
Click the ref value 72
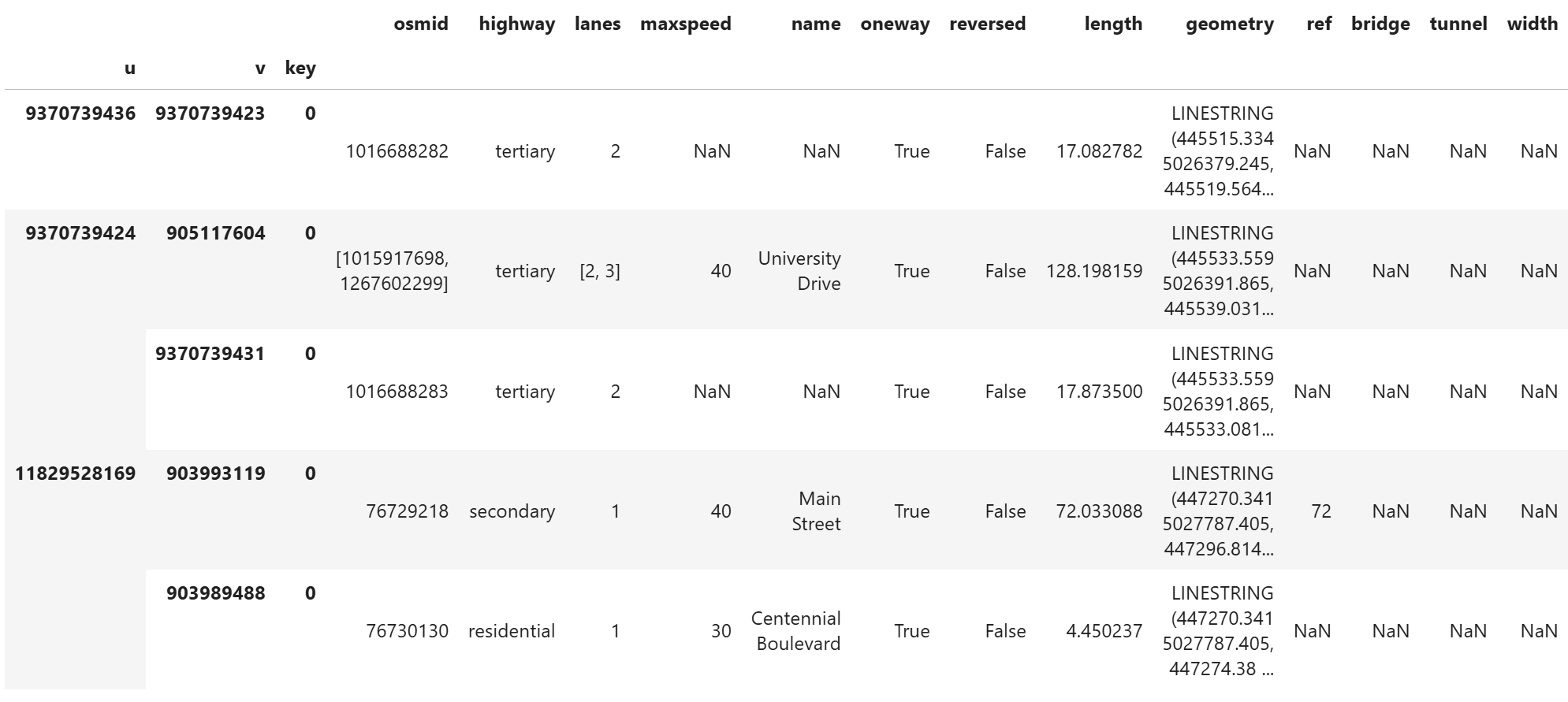[x=1320, y=511]
